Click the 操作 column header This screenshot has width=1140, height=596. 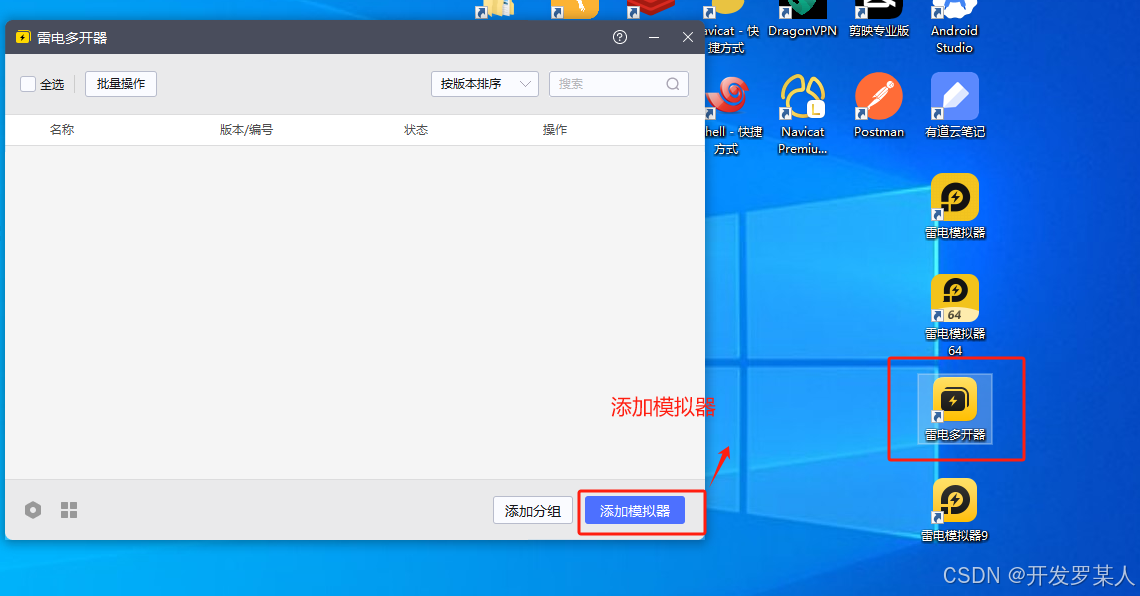click(x=555, y=129)
